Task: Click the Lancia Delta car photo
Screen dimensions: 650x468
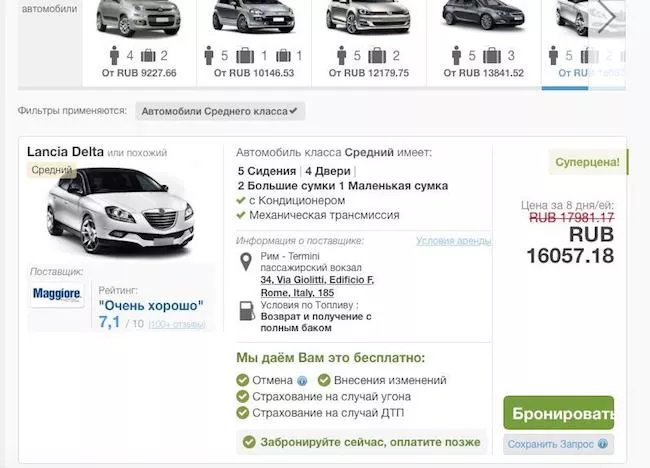Action: point(120,214)
